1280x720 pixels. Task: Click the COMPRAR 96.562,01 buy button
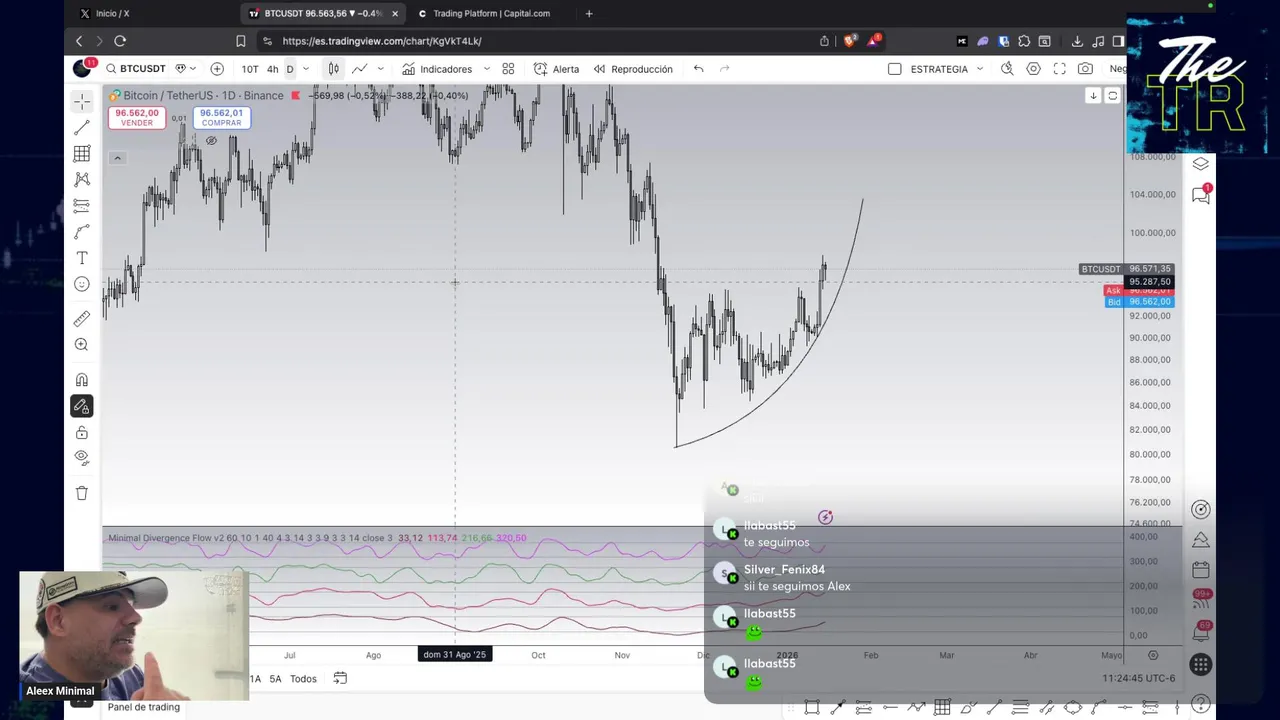coord(221,117)
